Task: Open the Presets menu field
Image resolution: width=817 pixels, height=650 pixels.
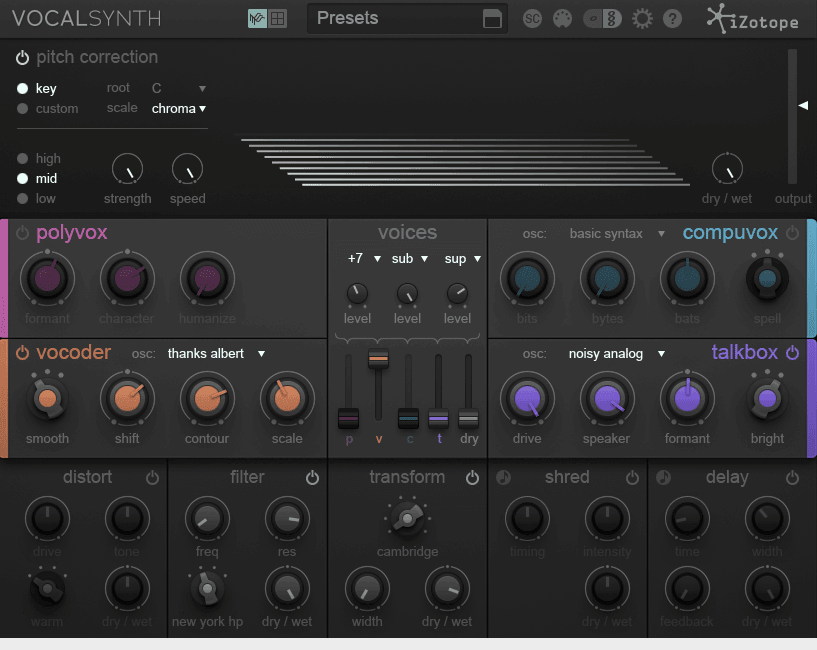Action: 407,19
